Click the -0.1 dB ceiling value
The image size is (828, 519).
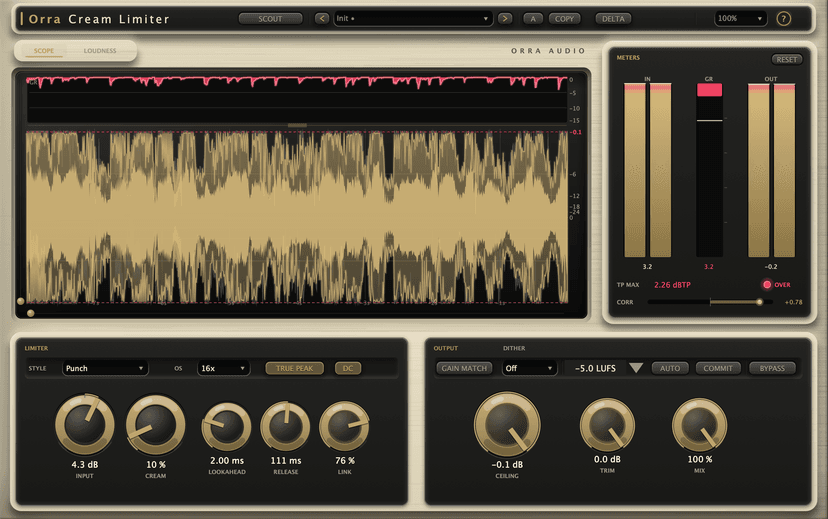click(x=507, y=465)
